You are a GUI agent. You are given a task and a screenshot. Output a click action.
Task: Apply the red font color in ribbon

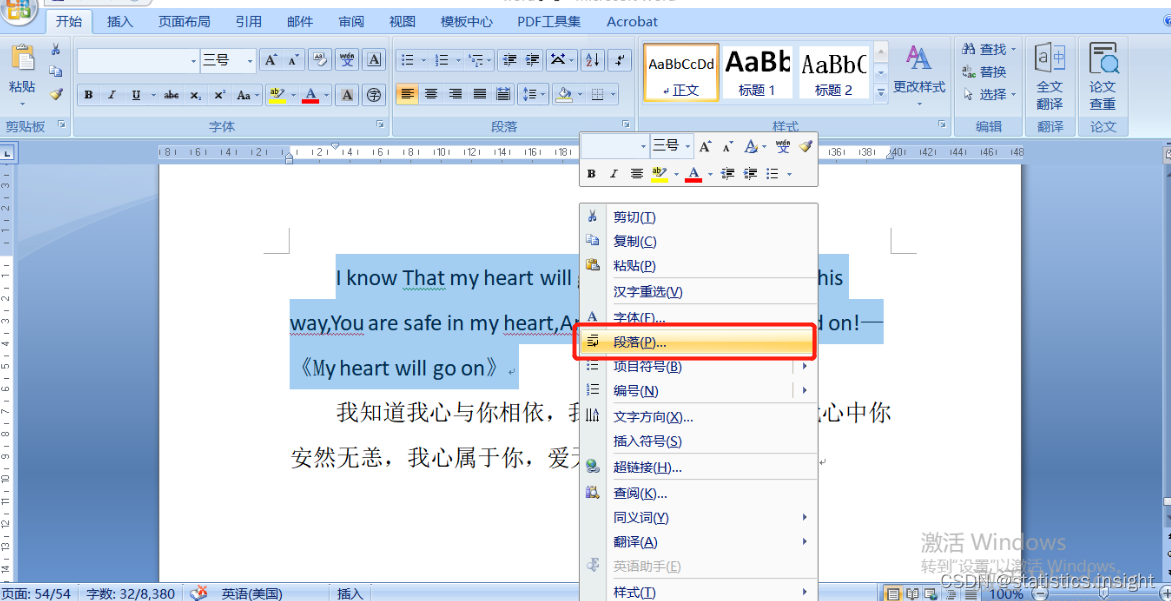point(311,95)
